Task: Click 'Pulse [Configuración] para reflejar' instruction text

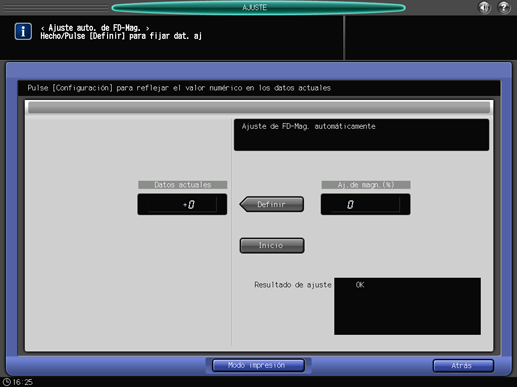Action: pos(179,88)
